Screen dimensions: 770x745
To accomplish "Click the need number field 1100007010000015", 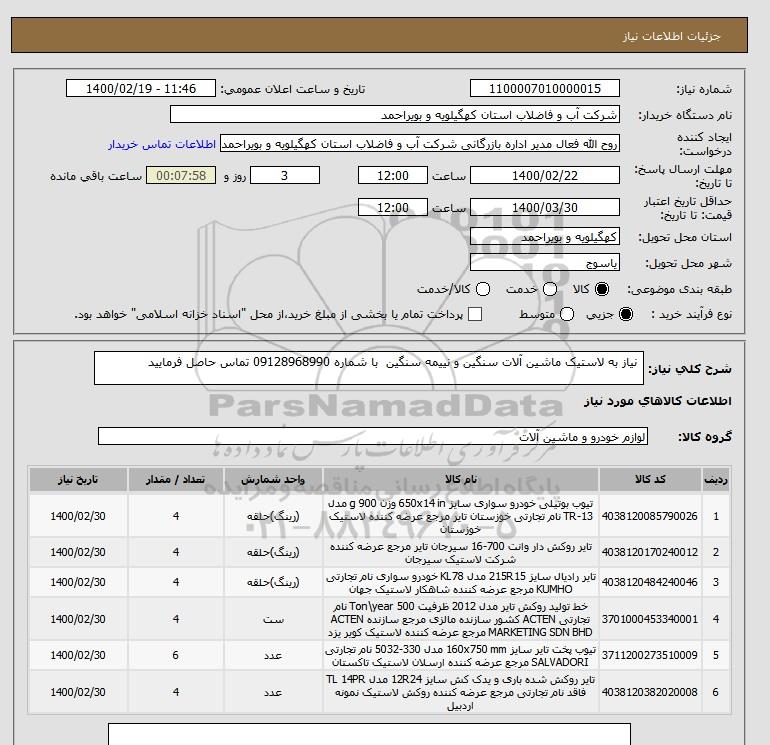I will 545,88.
